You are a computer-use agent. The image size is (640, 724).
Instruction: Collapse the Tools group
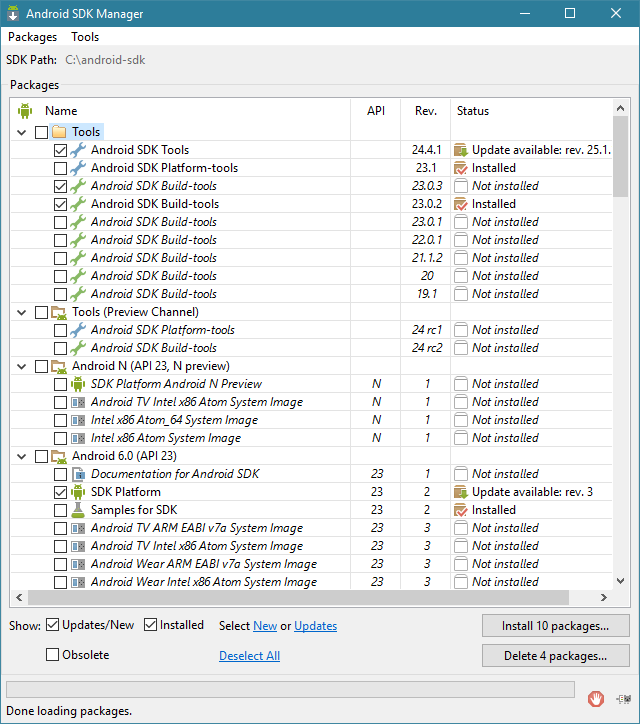tap(22, 133)
